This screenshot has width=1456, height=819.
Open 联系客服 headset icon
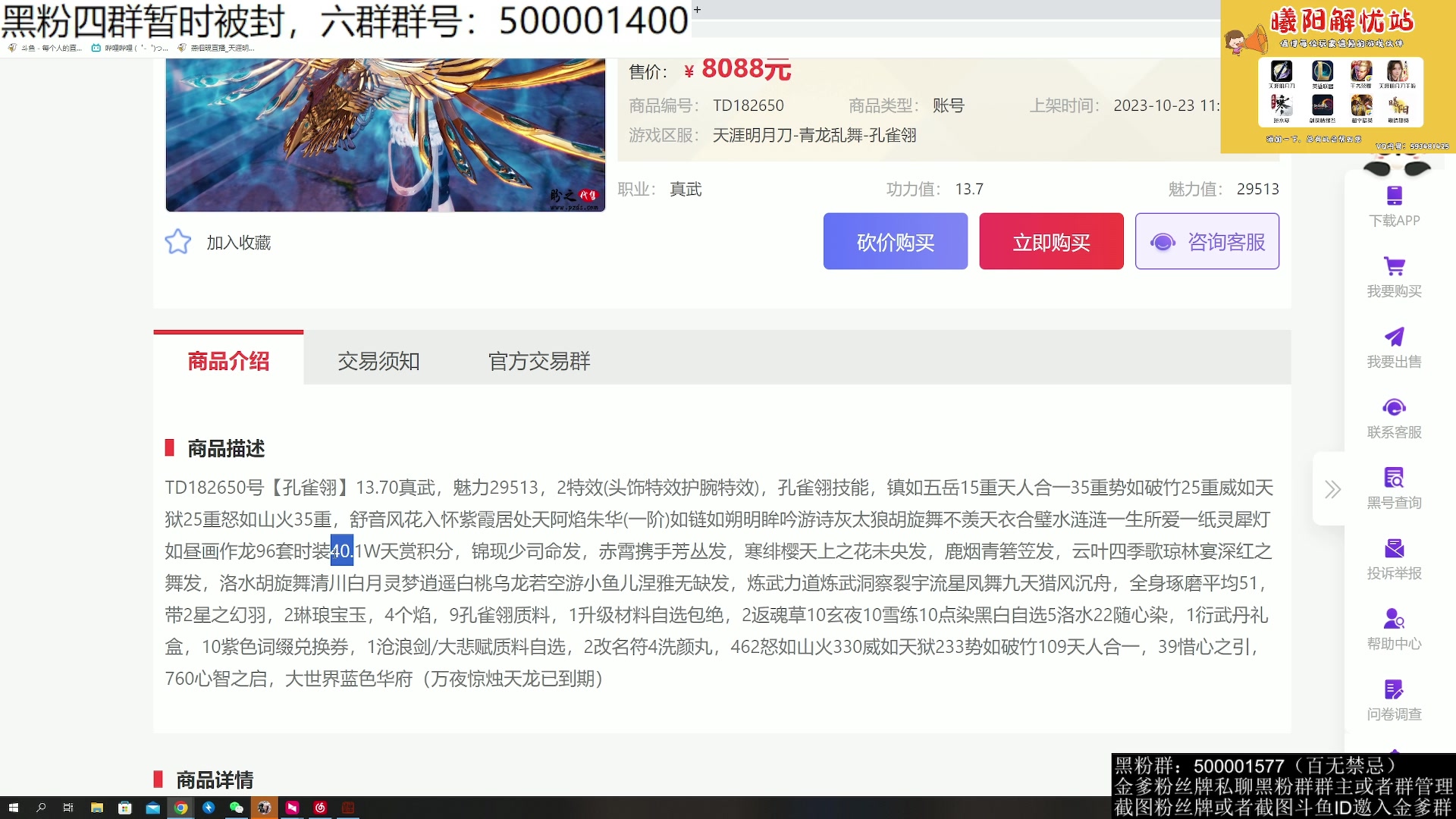(1394, 407)
